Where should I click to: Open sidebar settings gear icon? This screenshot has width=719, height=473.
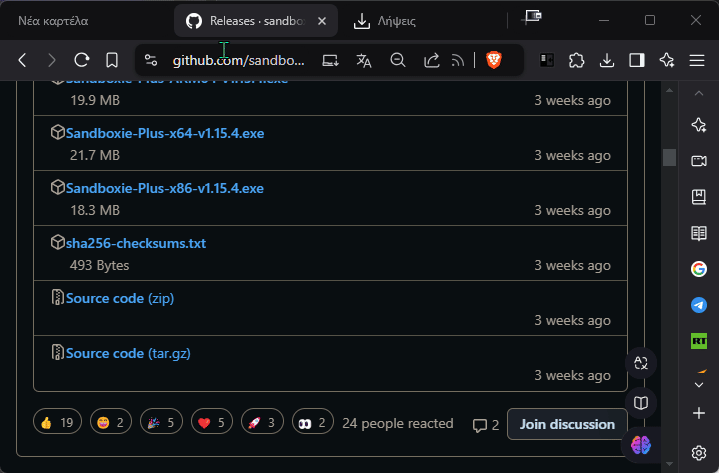coord(699,453)
